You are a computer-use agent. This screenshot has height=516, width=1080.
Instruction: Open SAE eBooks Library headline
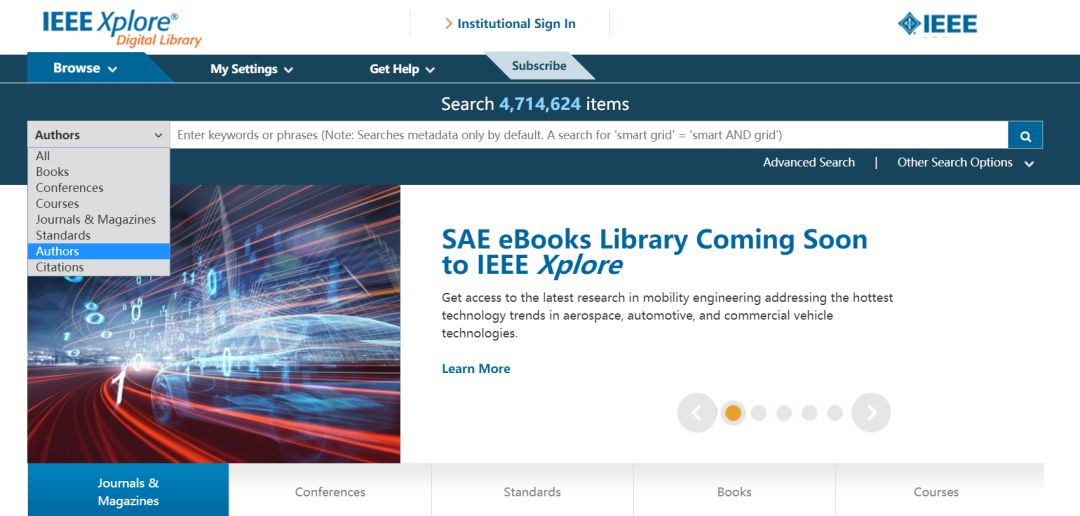tap(654, 251)
